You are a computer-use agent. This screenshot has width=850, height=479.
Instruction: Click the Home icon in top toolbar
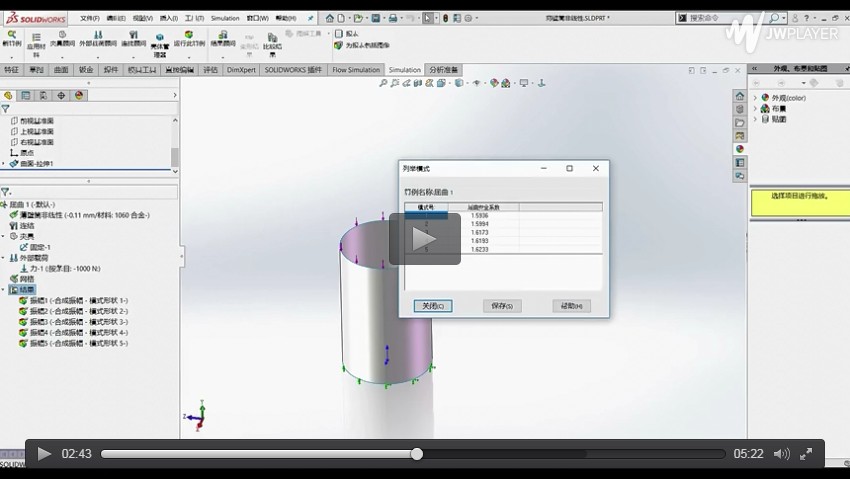(330, 18)
